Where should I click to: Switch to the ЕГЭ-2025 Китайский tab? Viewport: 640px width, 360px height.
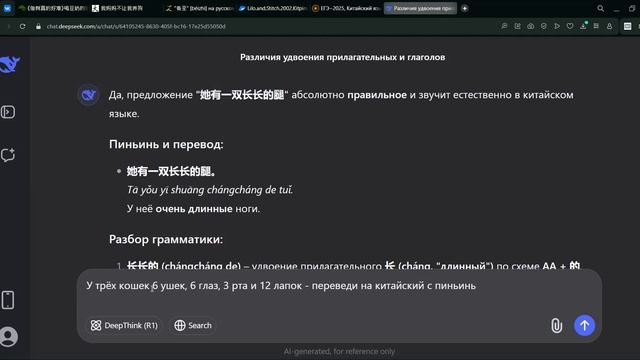[x=346, y=8]
